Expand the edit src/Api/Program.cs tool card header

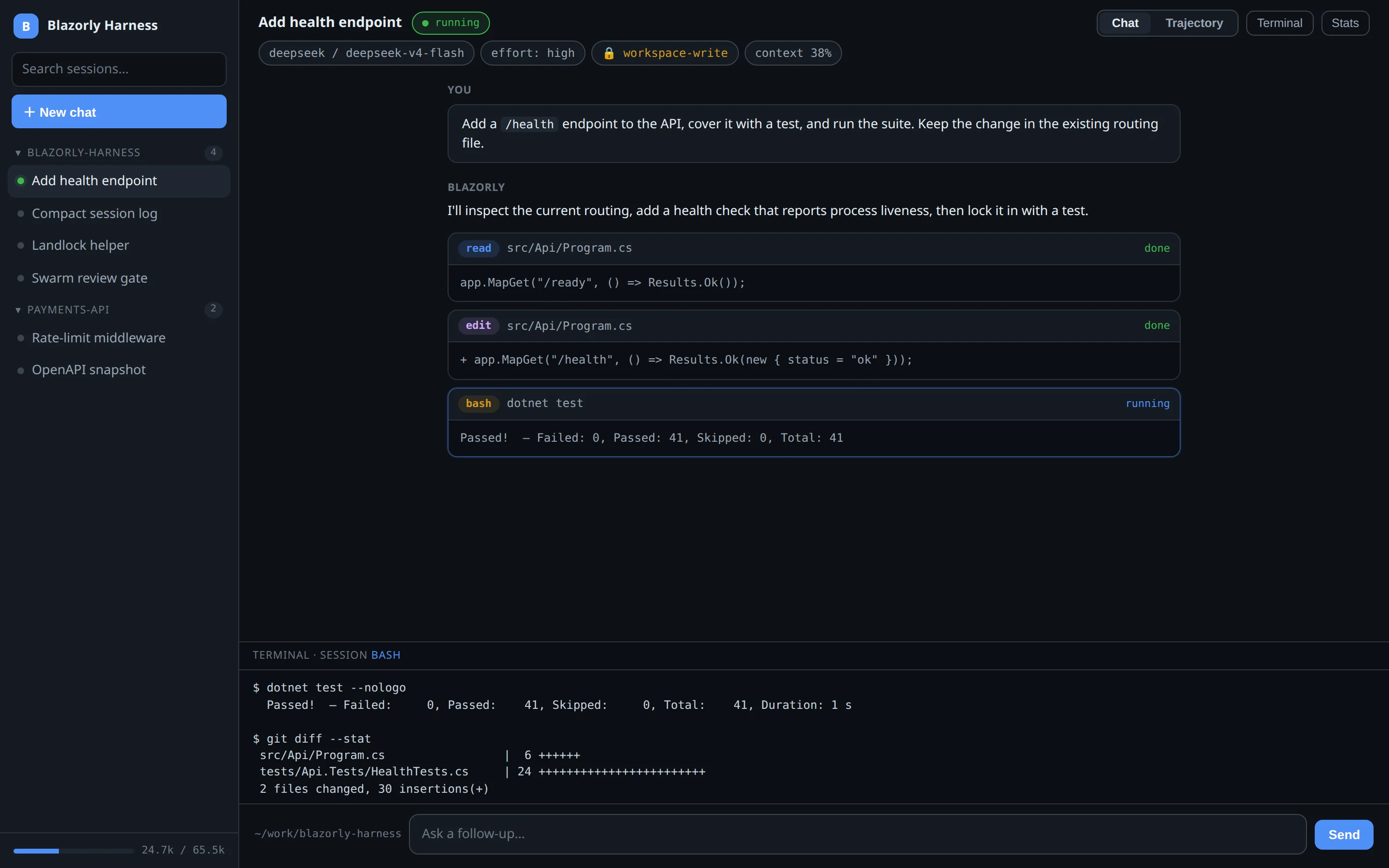[x=813, y=326]
